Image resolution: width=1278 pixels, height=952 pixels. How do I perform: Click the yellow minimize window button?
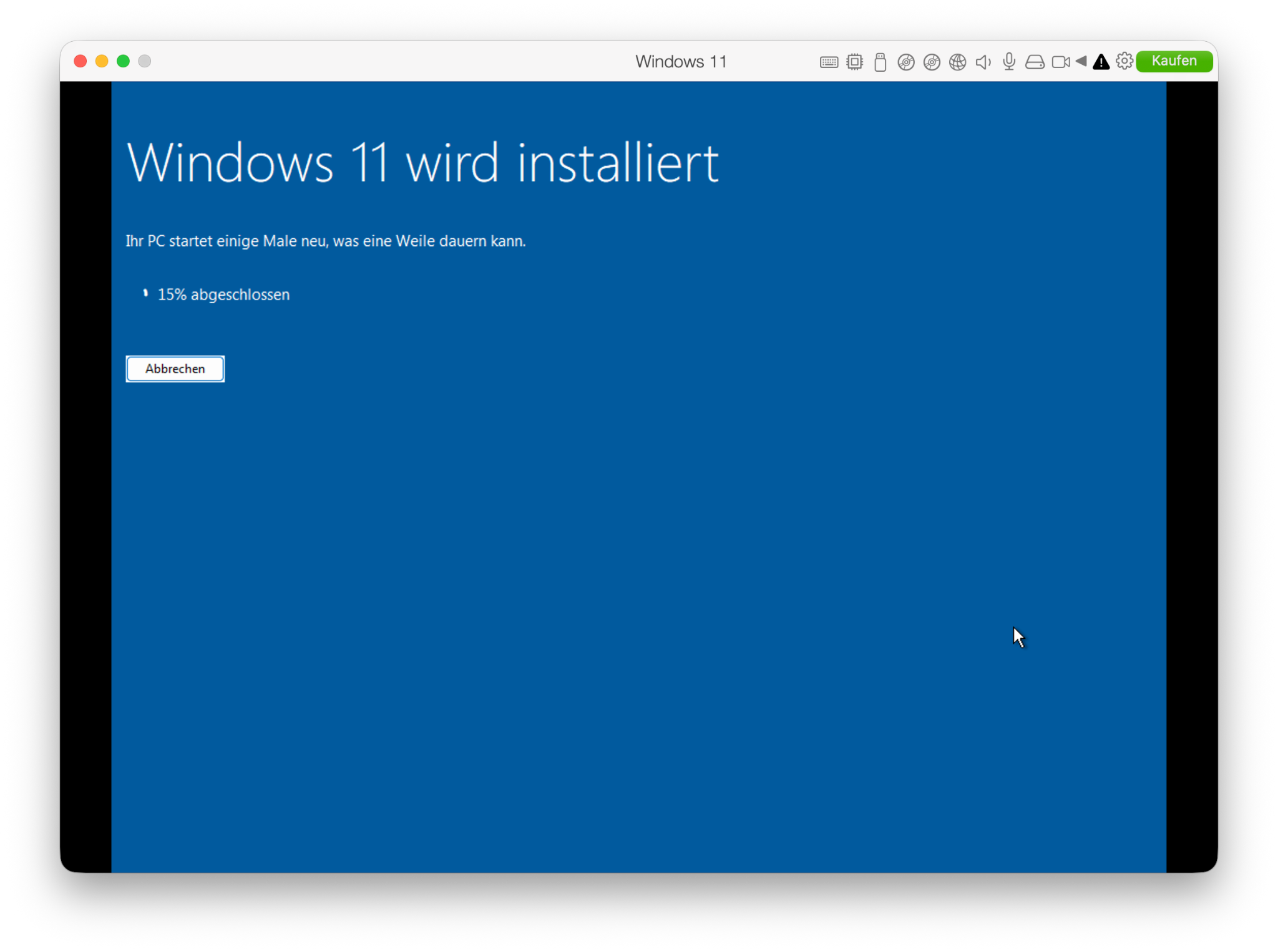[x=102, y=61]
